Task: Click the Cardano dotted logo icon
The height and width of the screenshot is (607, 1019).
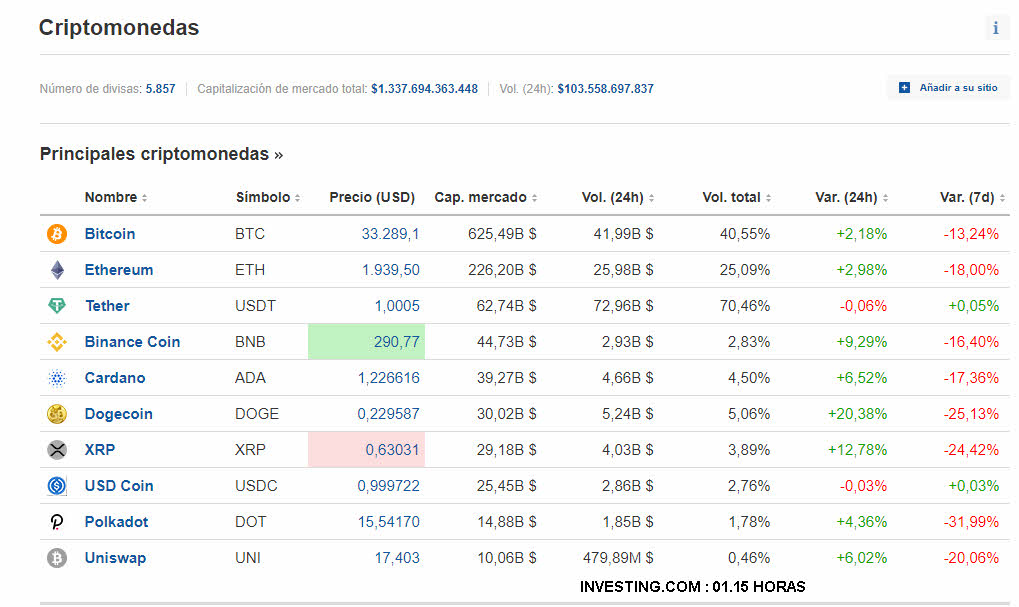Action: pos(57,378)
